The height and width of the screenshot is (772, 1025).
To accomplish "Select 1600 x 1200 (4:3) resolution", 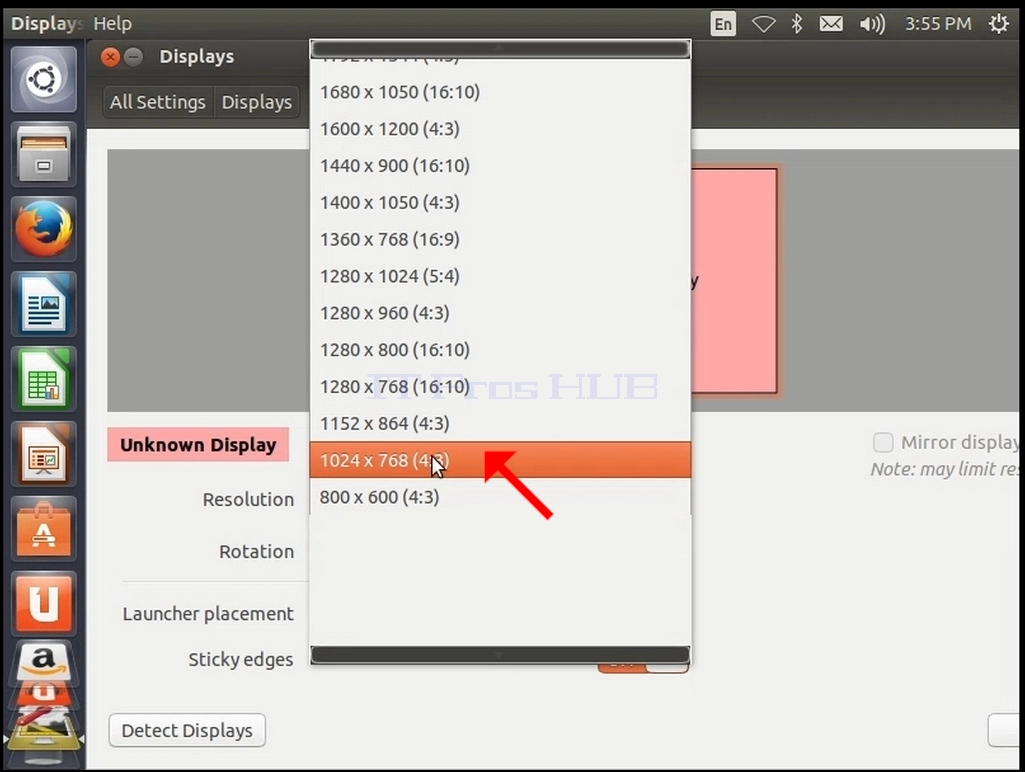I will coord(500,129).
